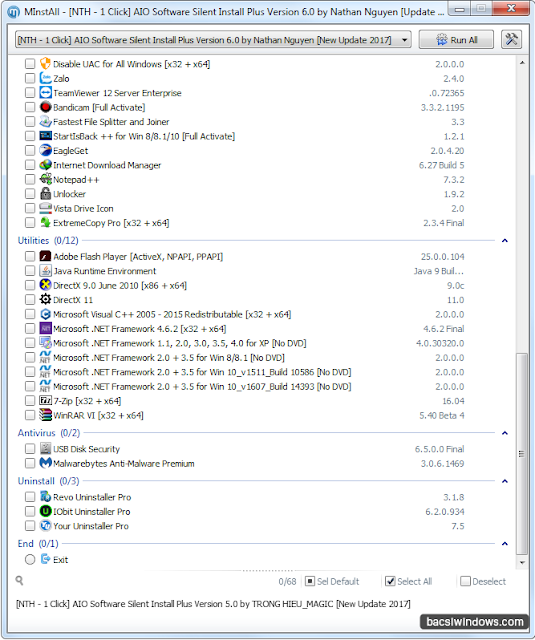Check the Internet Download Manager checkbox
Viewport: 535px width, 640px height.
click(x=30, y=165)
